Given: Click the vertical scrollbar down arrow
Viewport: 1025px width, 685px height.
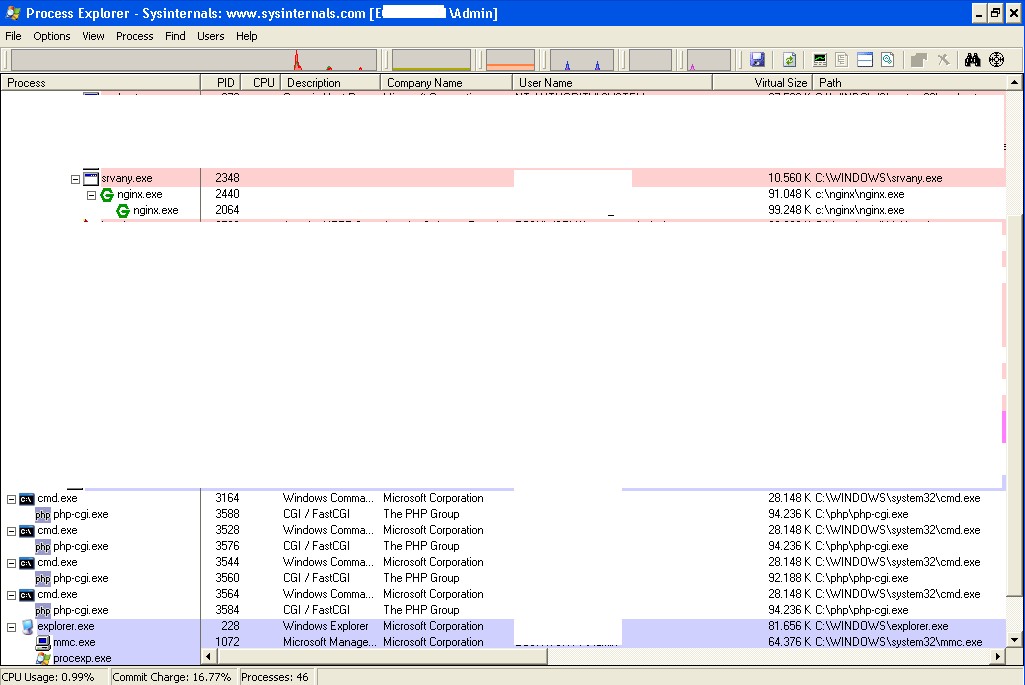Looking at the screenshot, I should (1014, 640).
